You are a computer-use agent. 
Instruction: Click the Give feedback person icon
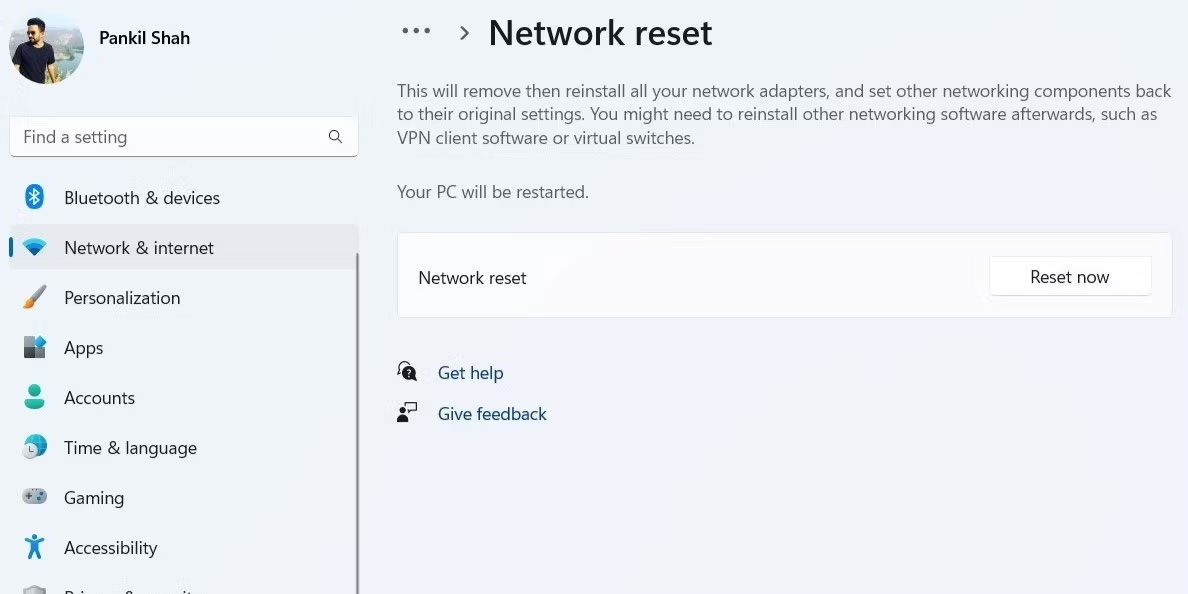tap(408, 412)
